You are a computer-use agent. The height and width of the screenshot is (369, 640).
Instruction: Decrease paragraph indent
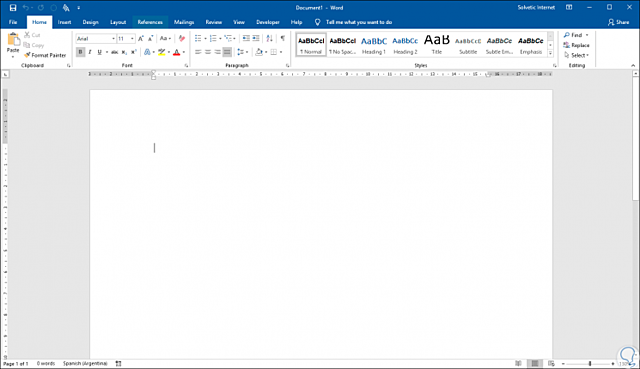click(246, 38)
